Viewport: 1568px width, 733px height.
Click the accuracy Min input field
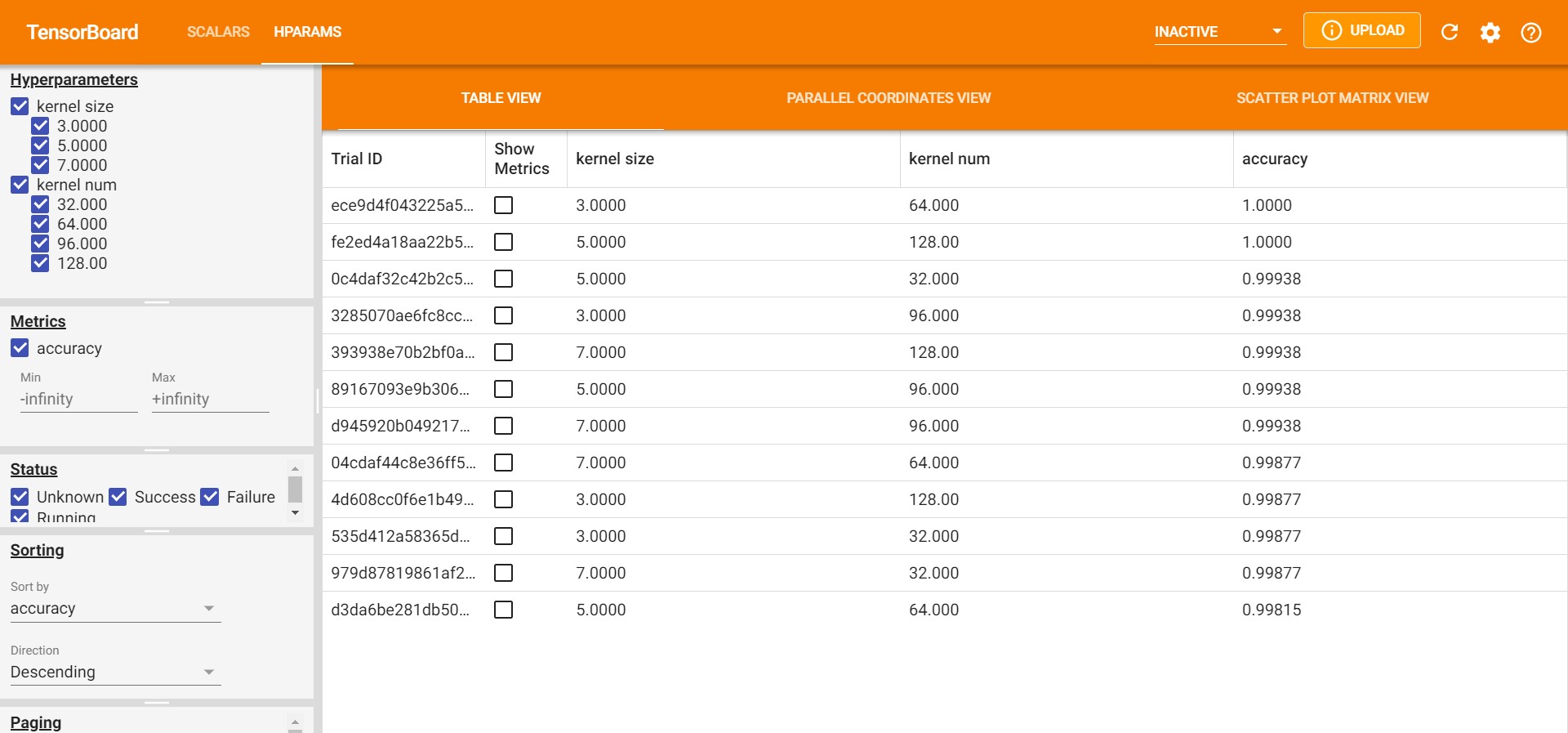pyautogui.click(x=79, y=399)
